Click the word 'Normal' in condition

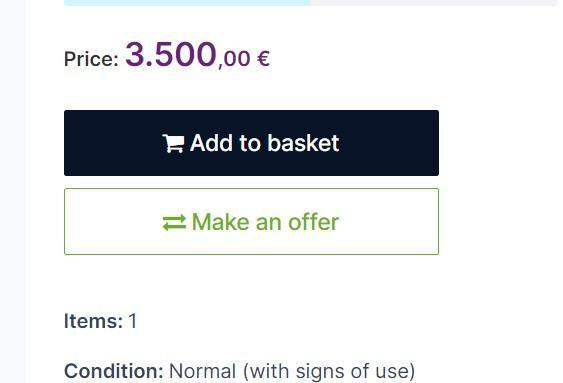203,371
